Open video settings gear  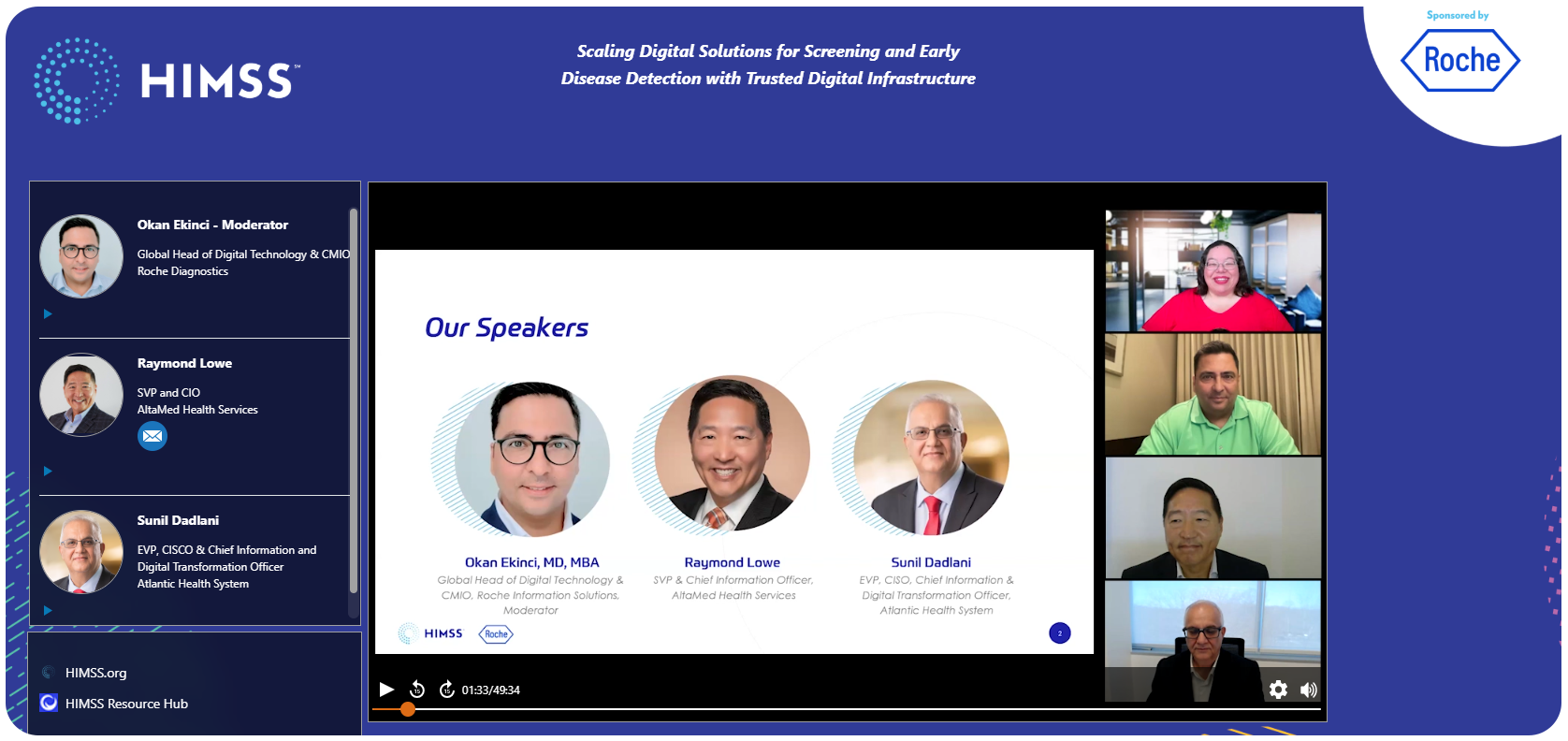coord(1278,690)
